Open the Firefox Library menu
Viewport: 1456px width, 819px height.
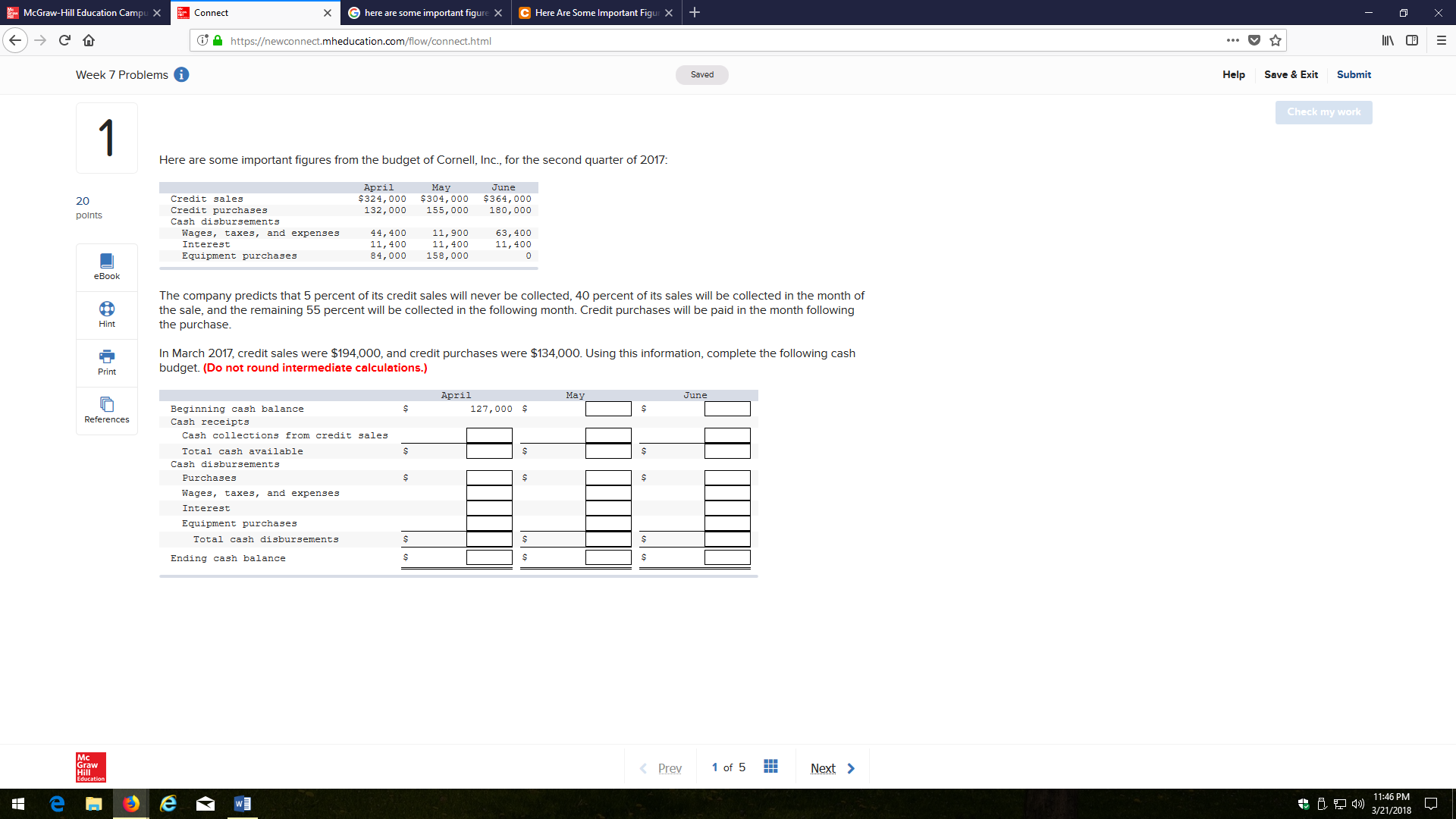[1388, 40]
